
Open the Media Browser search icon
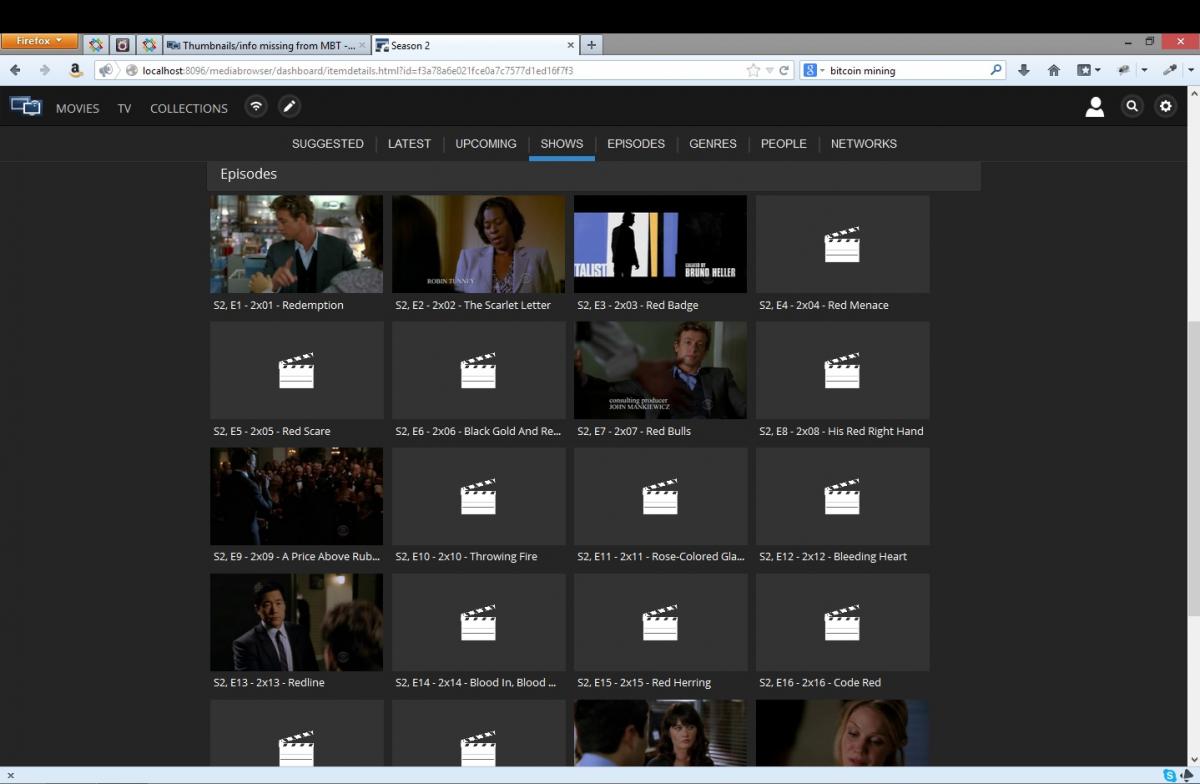tap(1132, 106)
